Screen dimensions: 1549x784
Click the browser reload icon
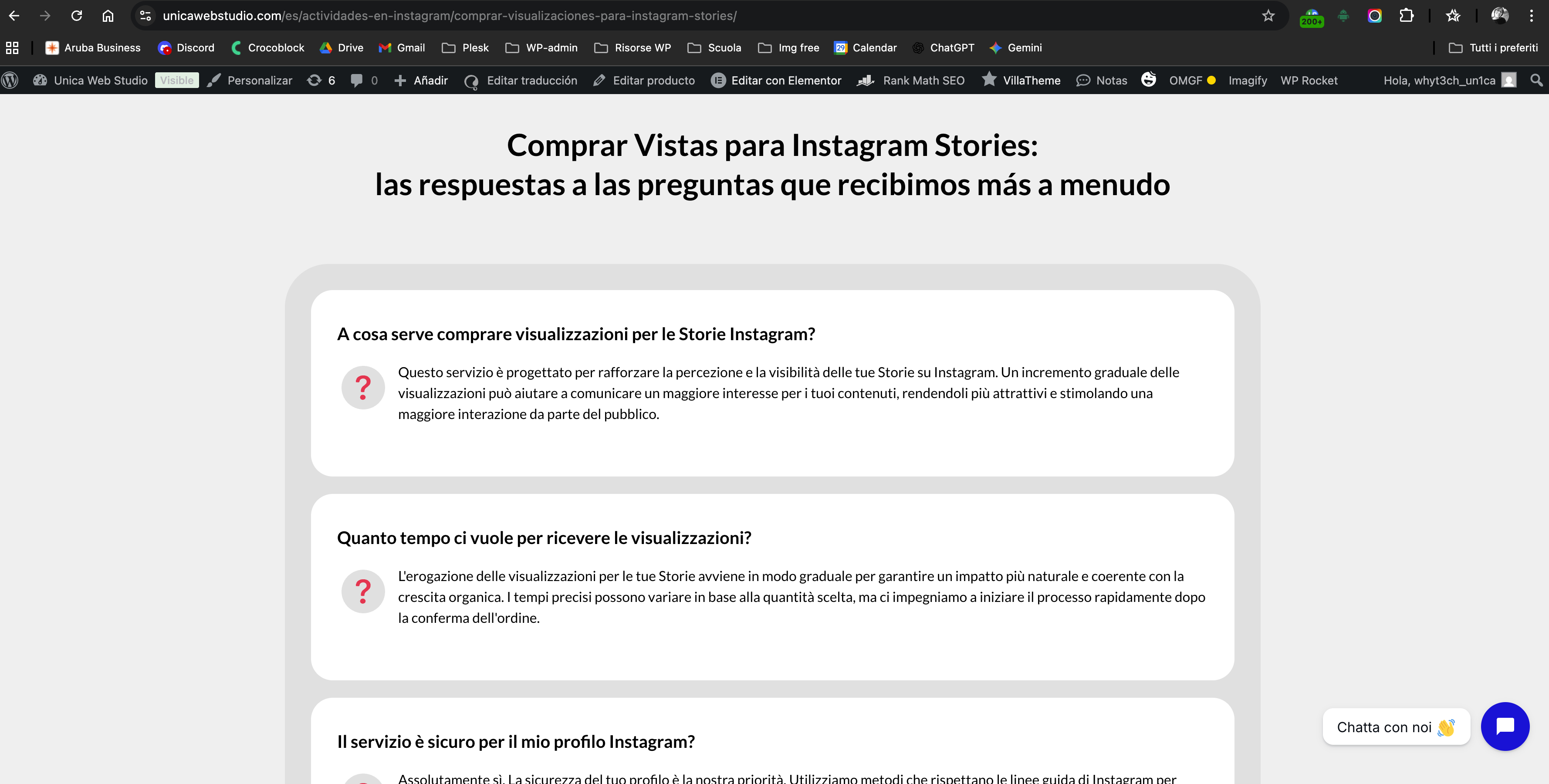pyautogui.click(x=76, y=16)
